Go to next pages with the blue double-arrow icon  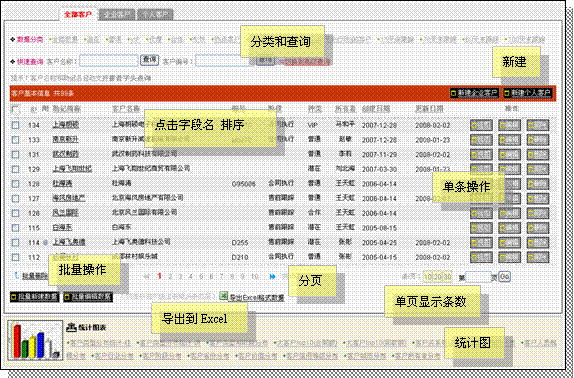coord(272,277)
